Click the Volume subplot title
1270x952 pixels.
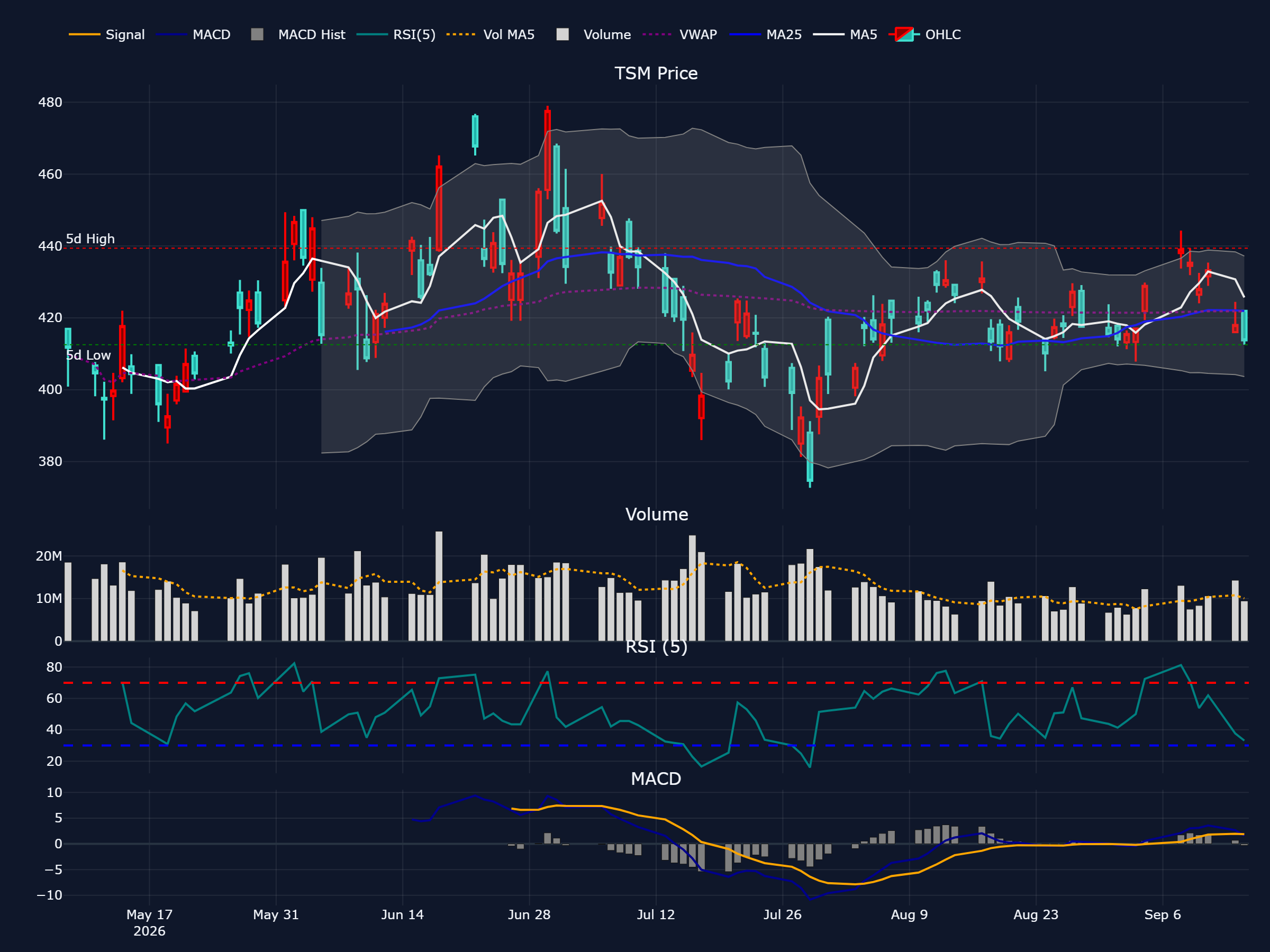pyautogui.click(x=657, y=514)
